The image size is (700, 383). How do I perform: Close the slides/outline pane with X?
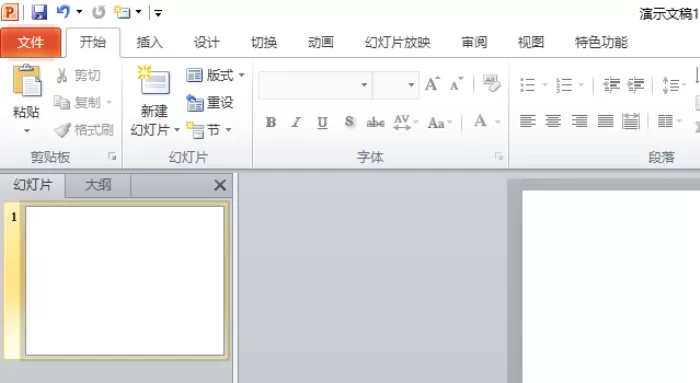click(x=220, y=185)
